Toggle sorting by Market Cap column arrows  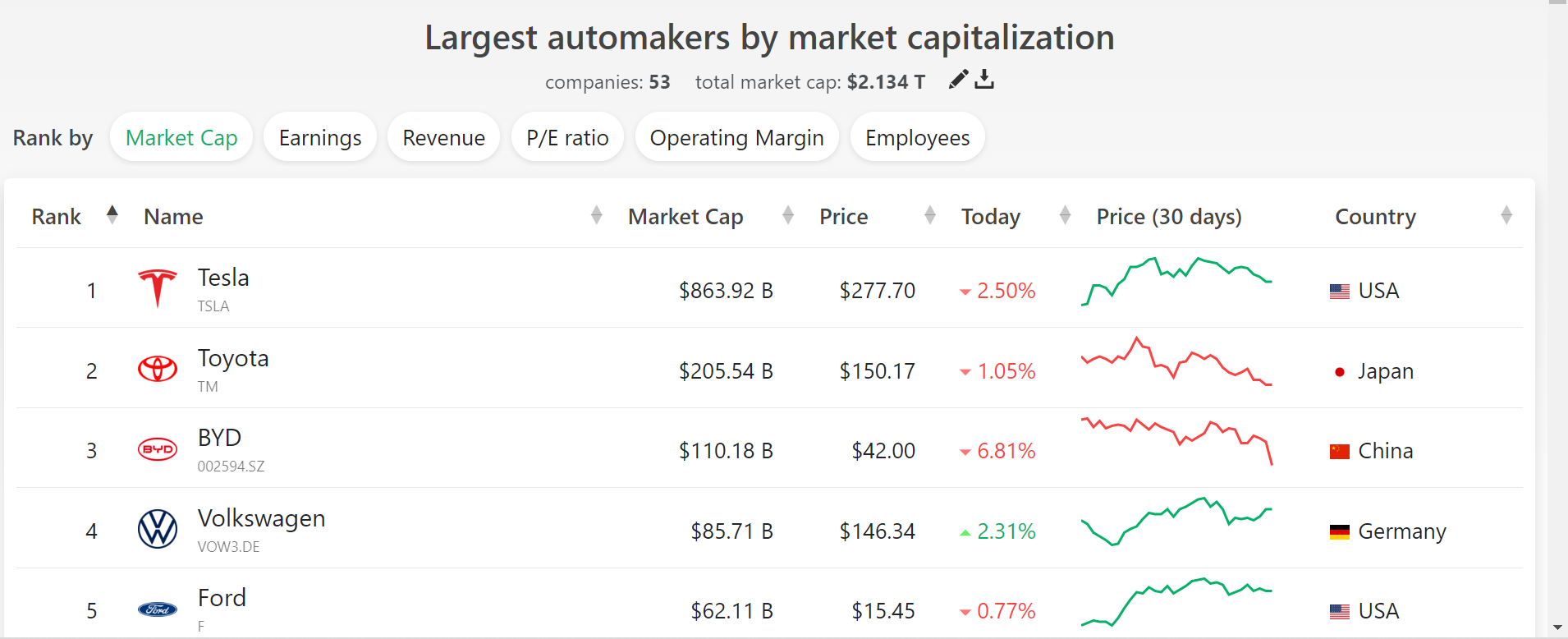(x=788, y=215)
